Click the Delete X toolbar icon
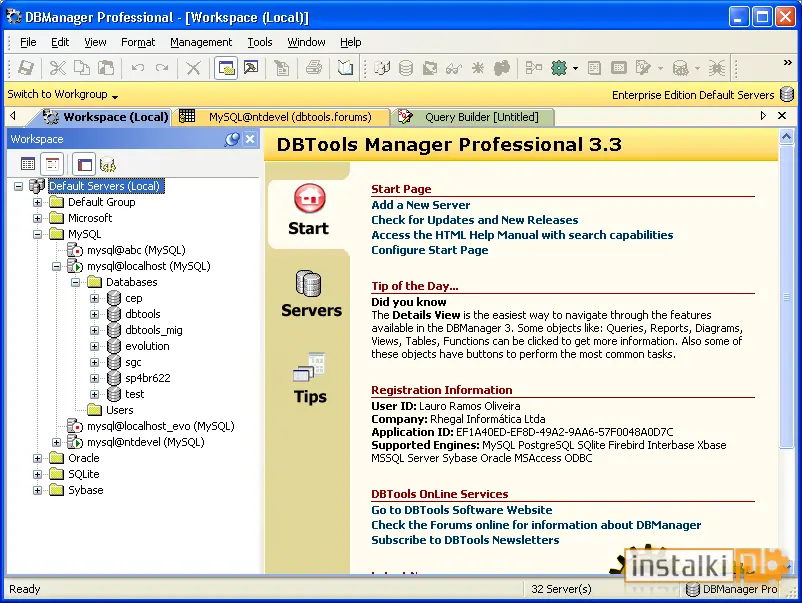Image resolution: width=802 pixels, height=603 pixels. tap(193, 68)
